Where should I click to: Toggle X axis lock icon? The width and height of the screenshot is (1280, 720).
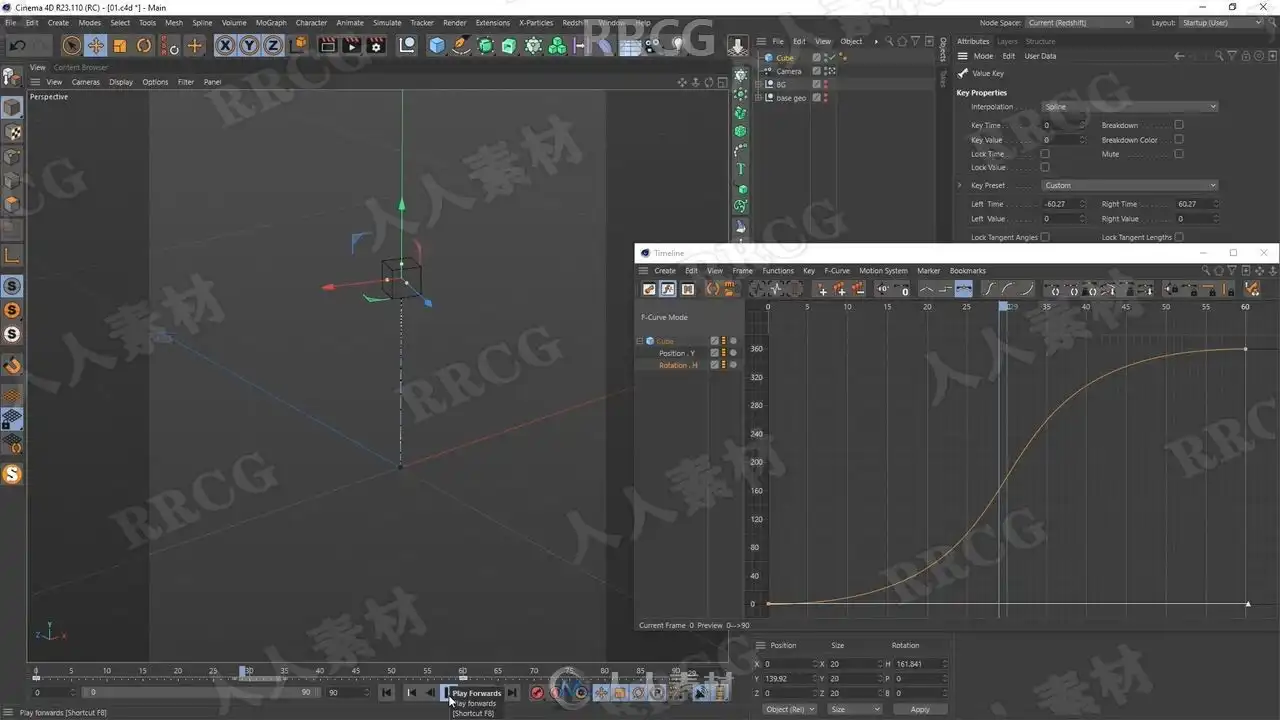pyautogui.click(x=225, y=45)
